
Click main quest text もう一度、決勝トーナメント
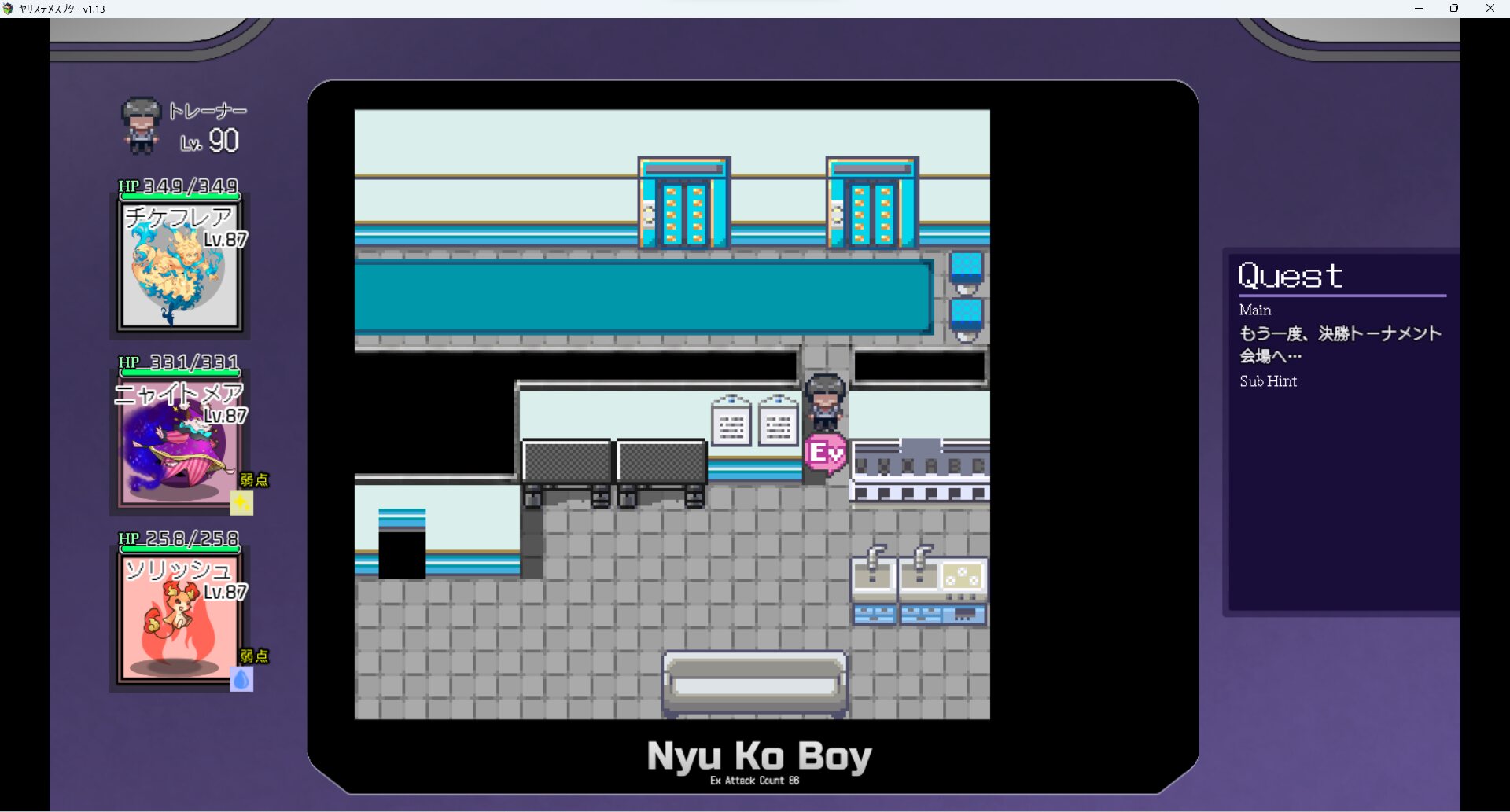(x=1340, y=333)
